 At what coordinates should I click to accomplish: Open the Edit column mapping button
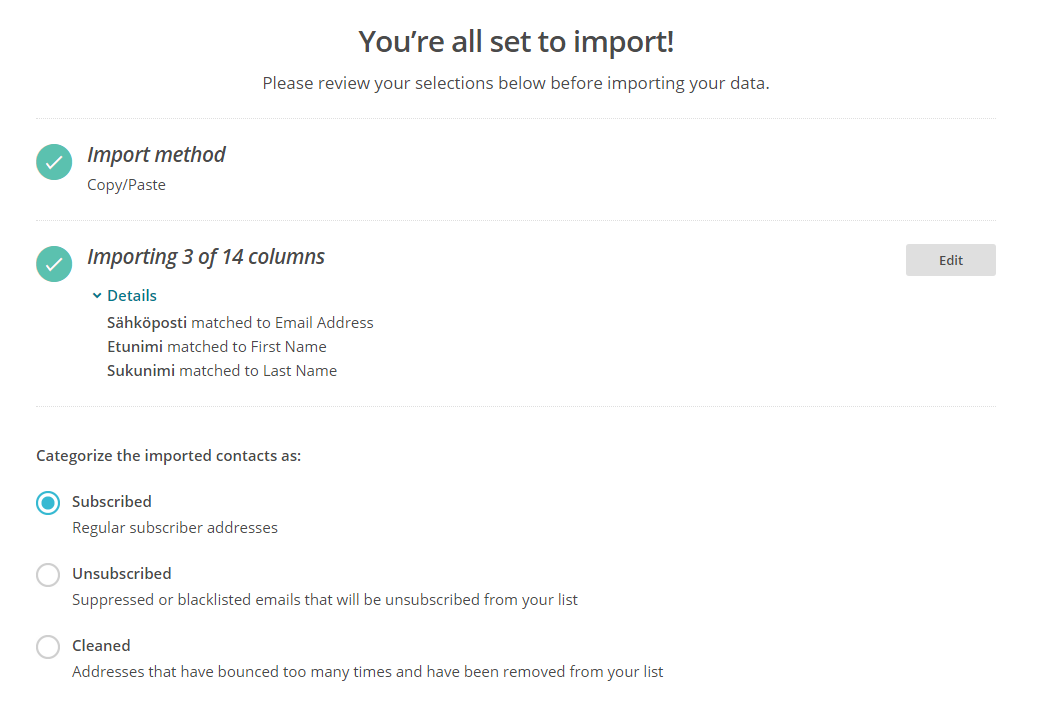[x=950, y=260]
